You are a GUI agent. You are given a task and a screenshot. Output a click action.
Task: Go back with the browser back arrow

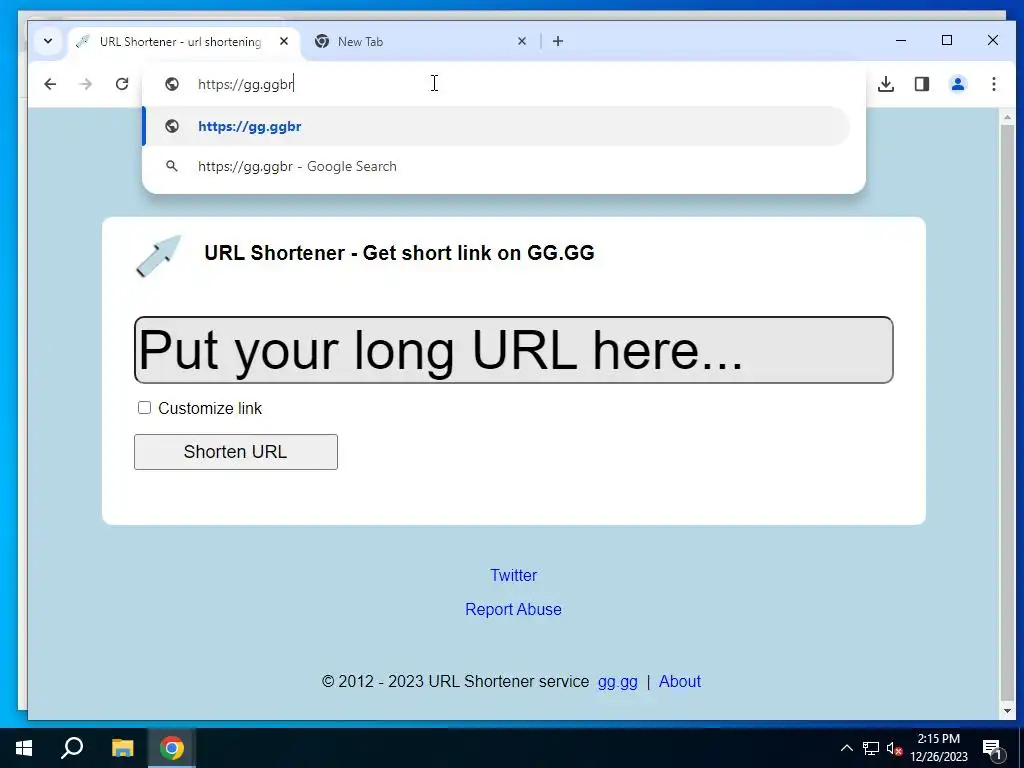click(x=50, y=84)
